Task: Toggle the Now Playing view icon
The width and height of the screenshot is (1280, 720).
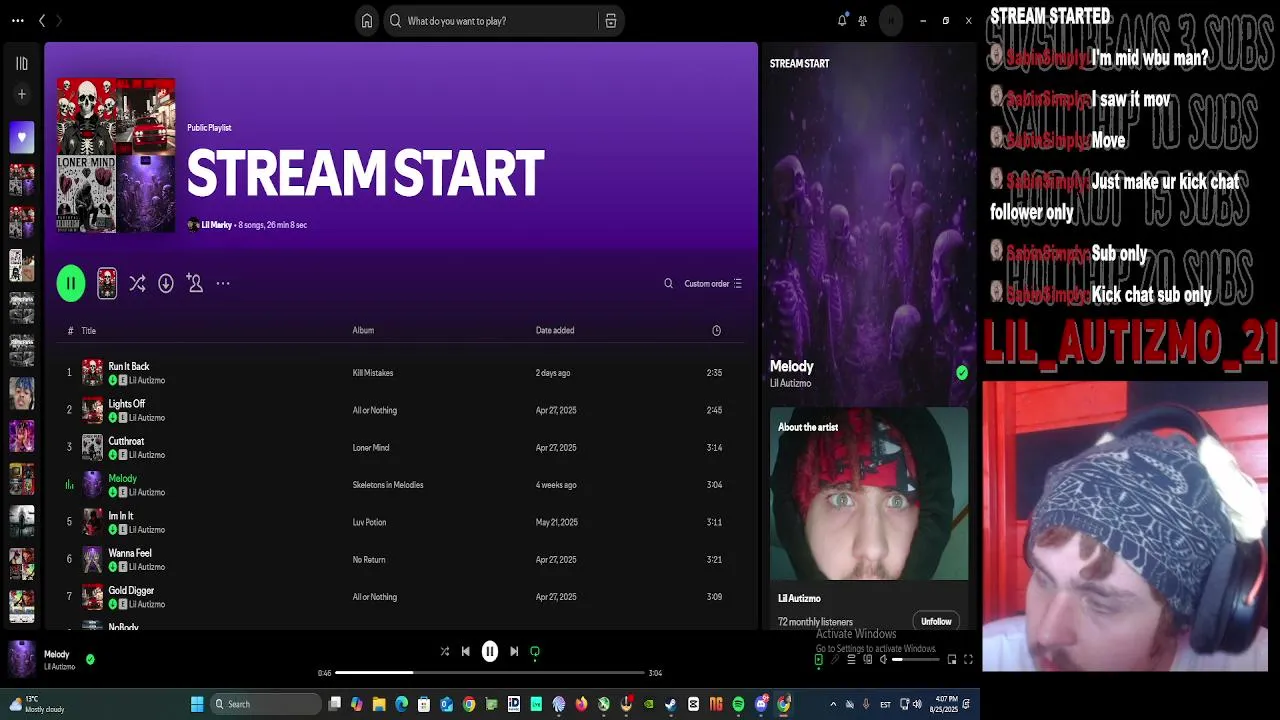Action: pos(818,660)
